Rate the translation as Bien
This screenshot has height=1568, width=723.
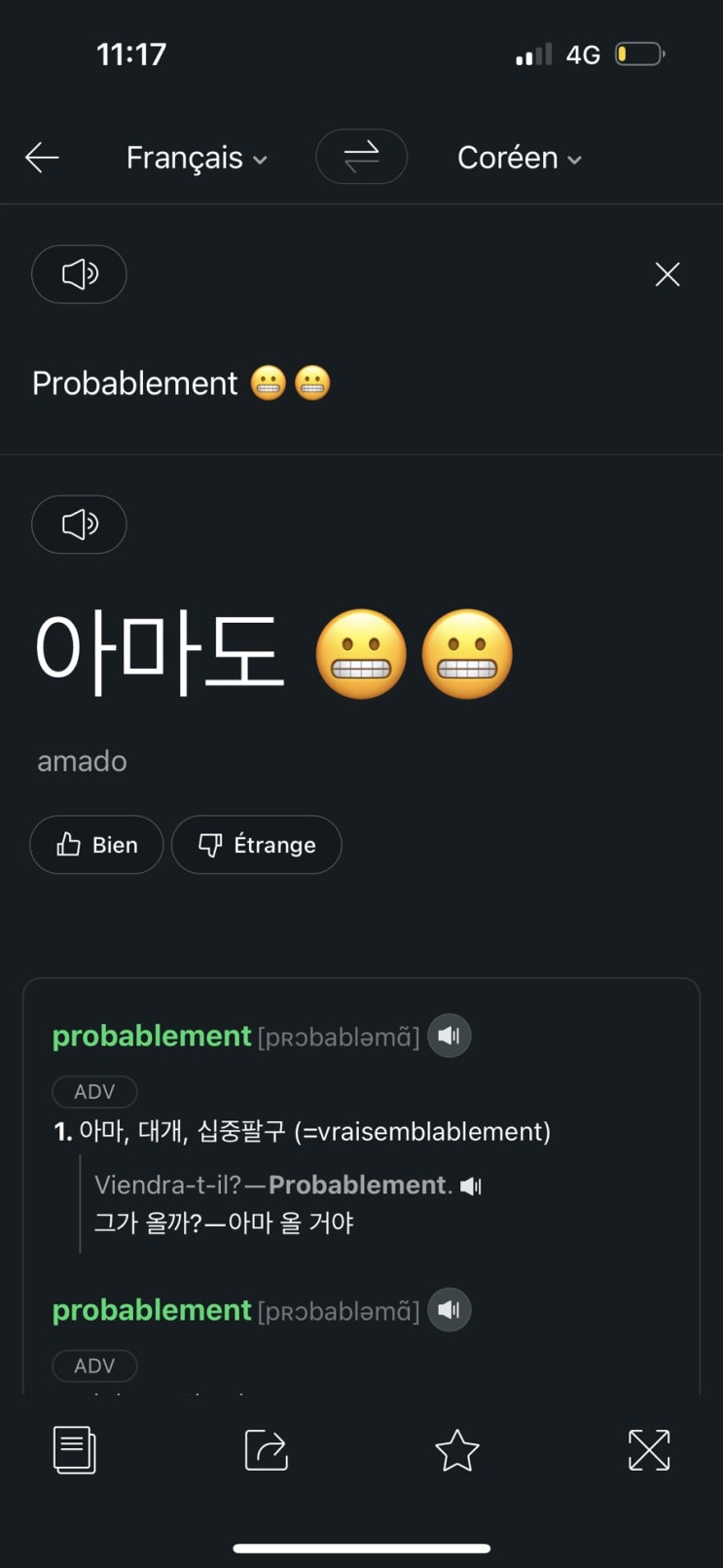coord(96,845)
